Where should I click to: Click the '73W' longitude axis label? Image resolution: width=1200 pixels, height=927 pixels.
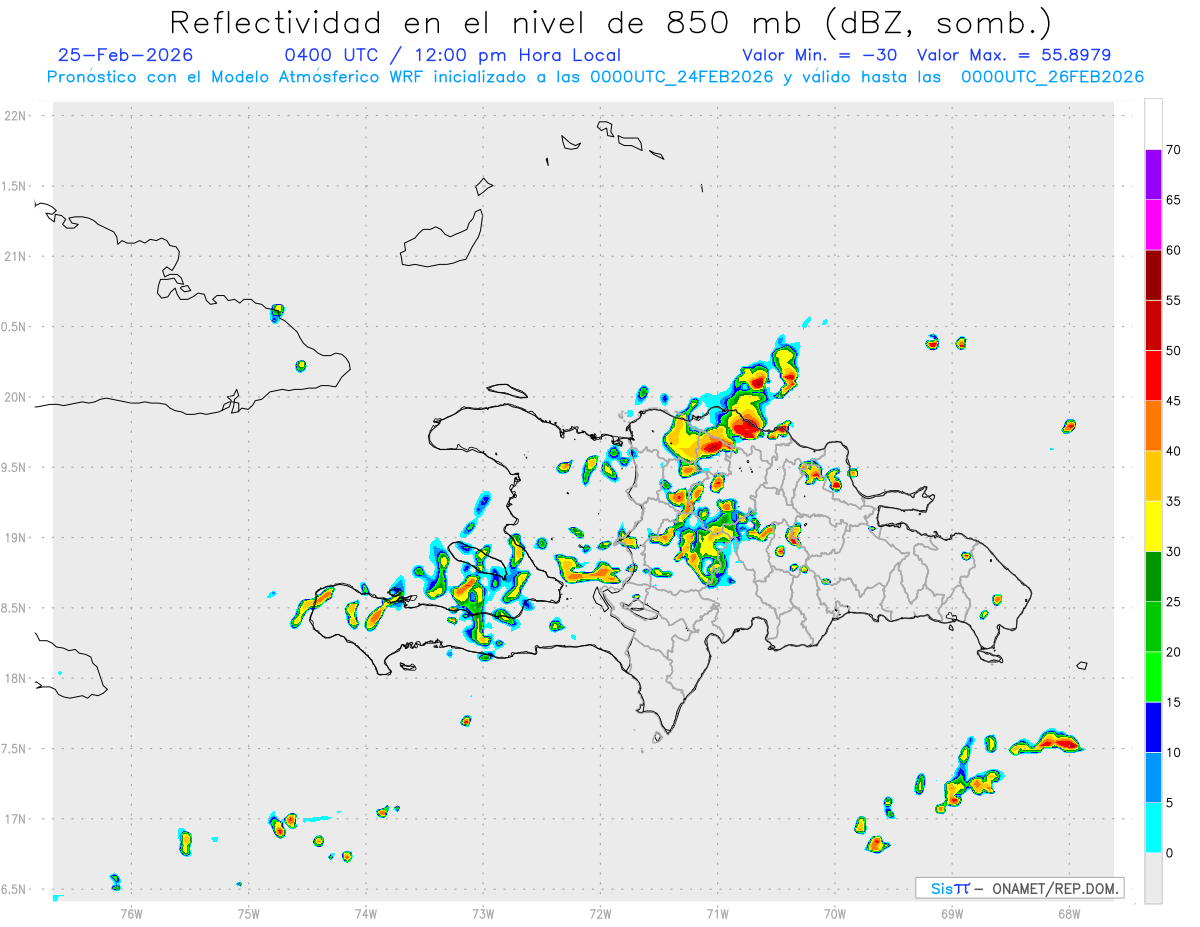[483, 913]
